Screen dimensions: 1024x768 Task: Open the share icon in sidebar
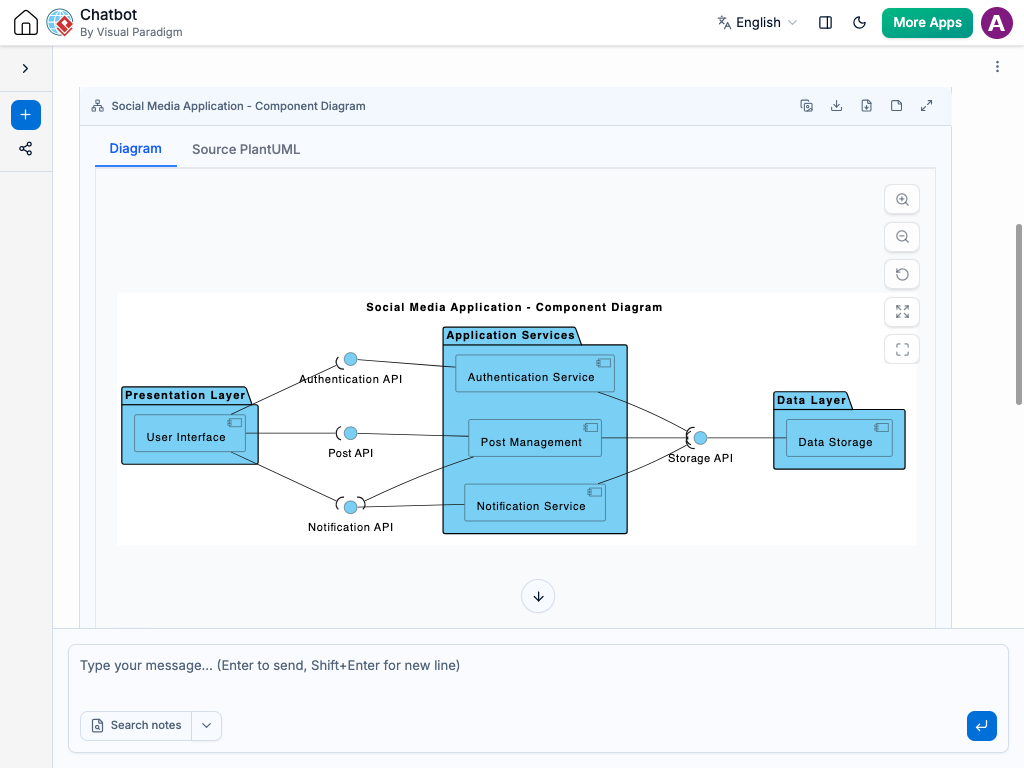(x=25, y=149)
